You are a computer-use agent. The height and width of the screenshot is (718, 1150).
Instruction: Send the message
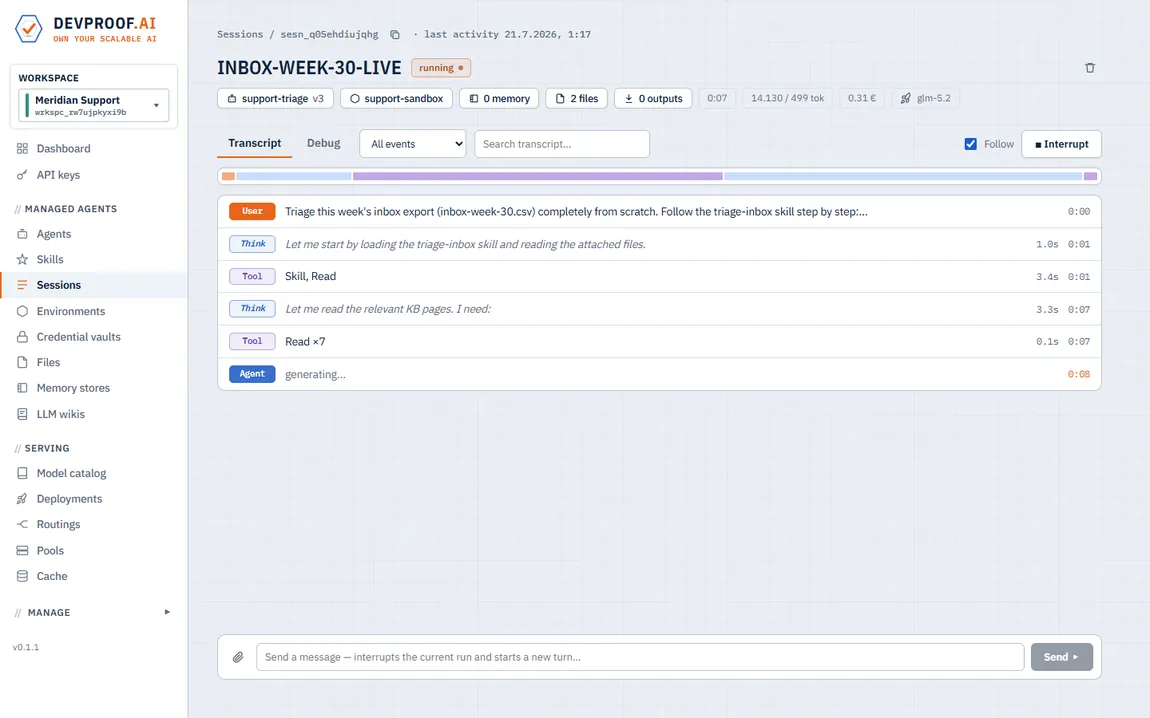click(1061, 657)
